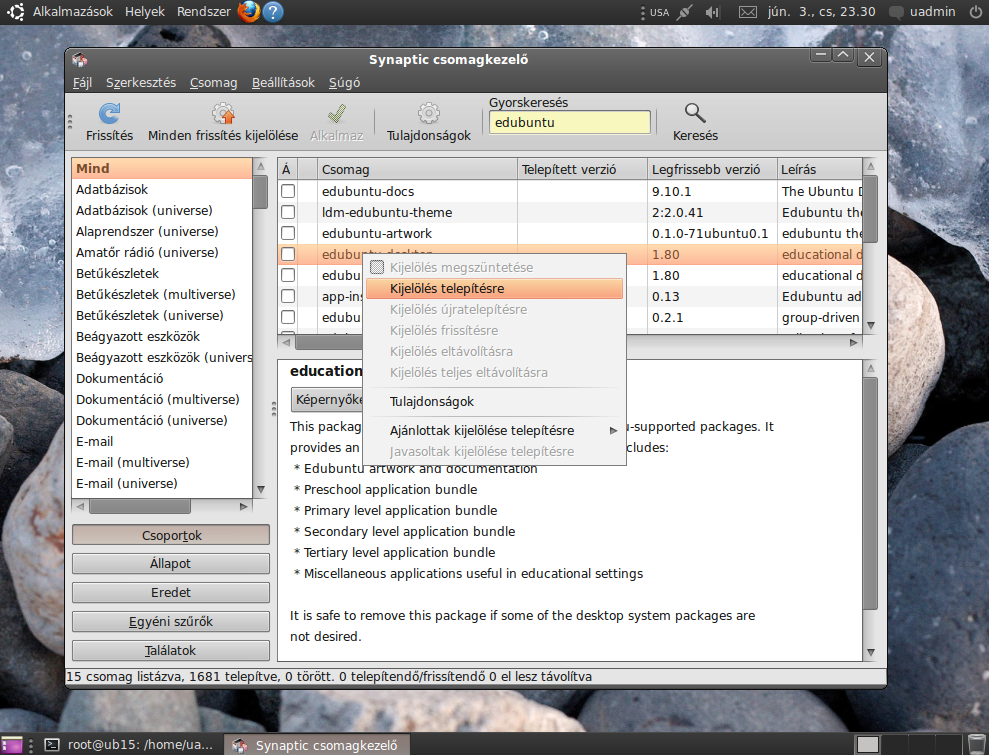Click the Frissítés reload icon
Viewport: 989px width, 755px height.
pos(109,114)
